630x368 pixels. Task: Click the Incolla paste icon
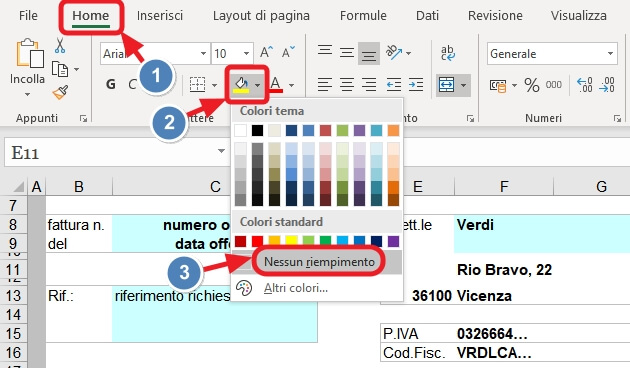click(30, 53)
